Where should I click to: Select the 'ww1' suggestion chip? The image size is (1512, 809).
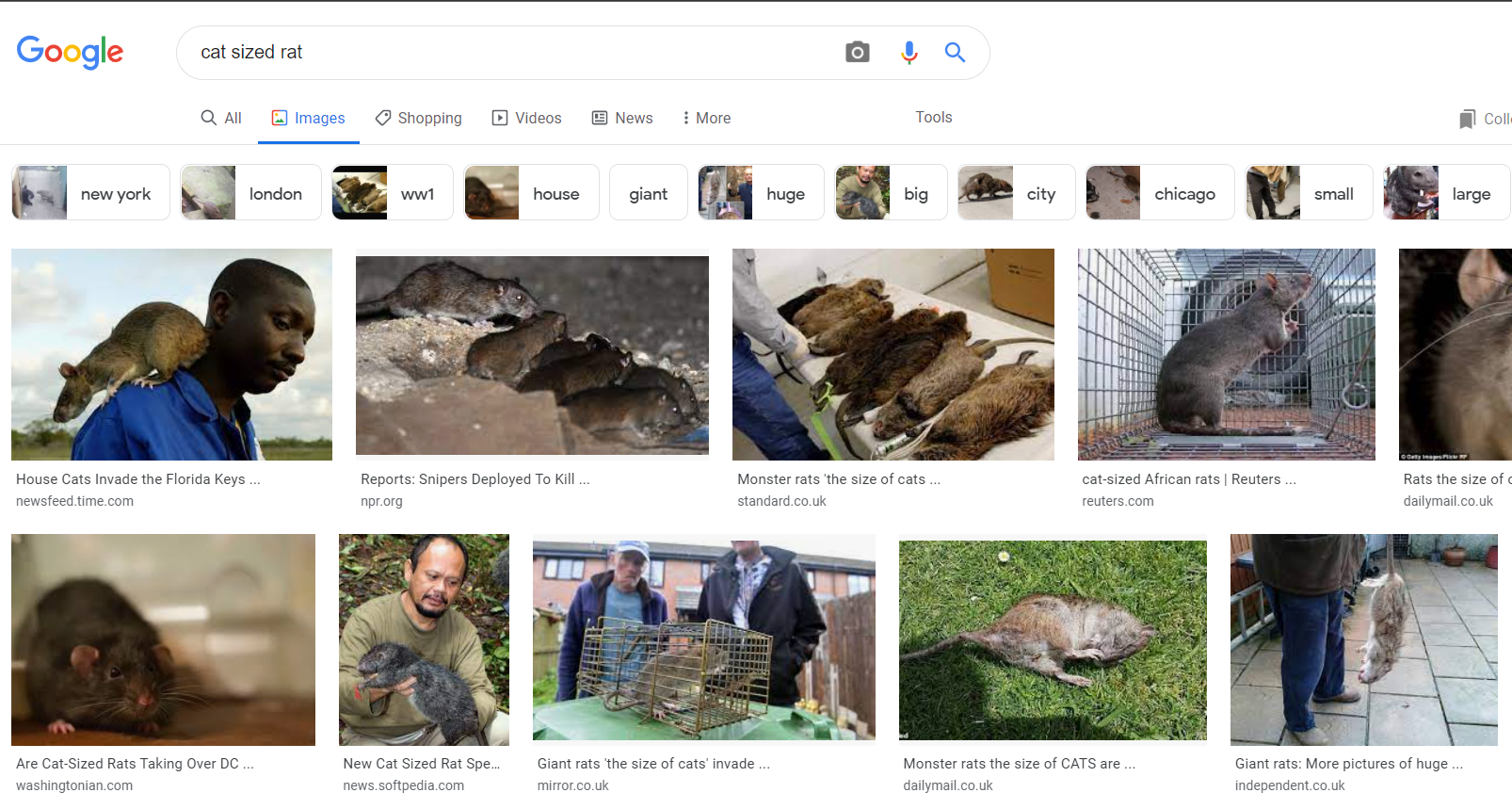coord(393,193)
